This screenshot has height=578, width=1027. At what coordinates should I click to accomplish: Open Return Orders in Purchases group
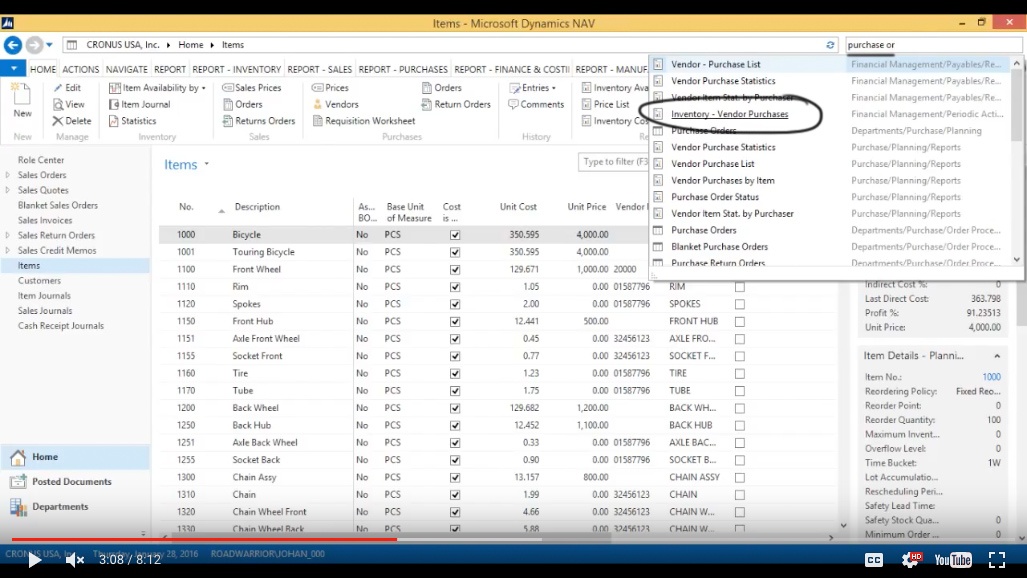456,104
